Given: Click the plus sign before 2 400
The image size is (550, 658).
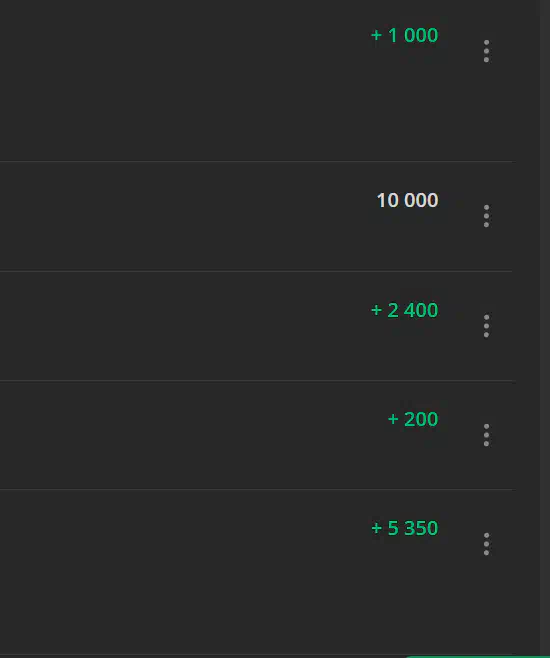Looking at the screenshot, I should tap(376, 311).
